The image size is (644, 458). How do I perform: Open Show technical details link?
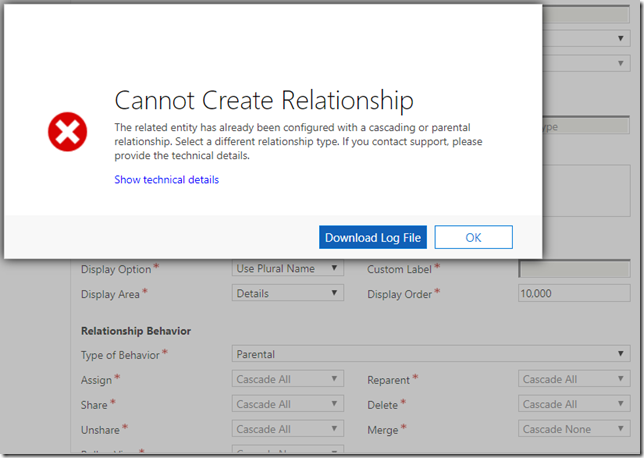pos(166,180)
